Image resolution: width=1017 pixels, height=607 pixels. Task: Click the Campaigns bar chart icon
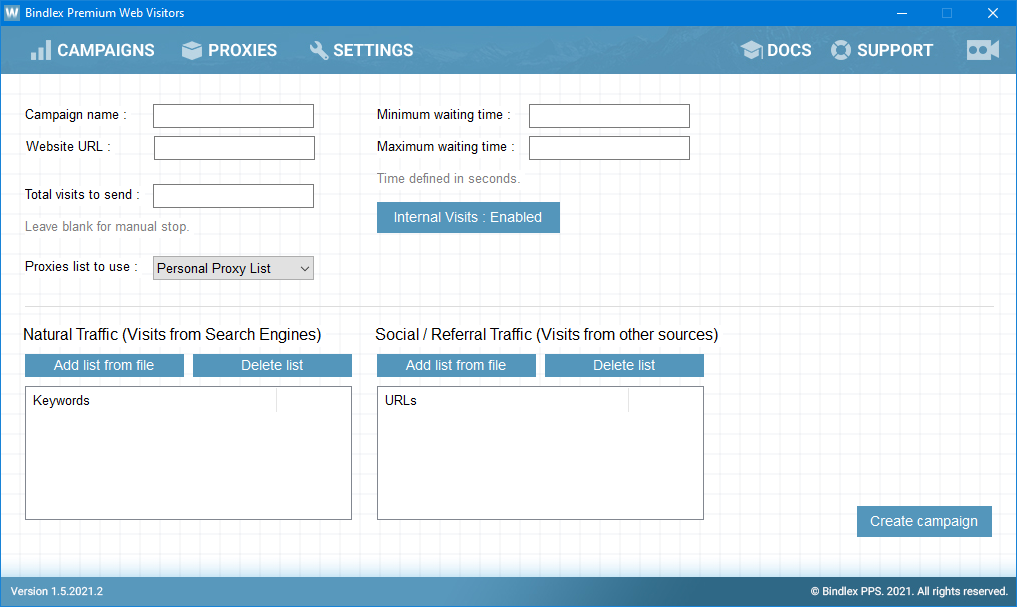pos(41,50)
